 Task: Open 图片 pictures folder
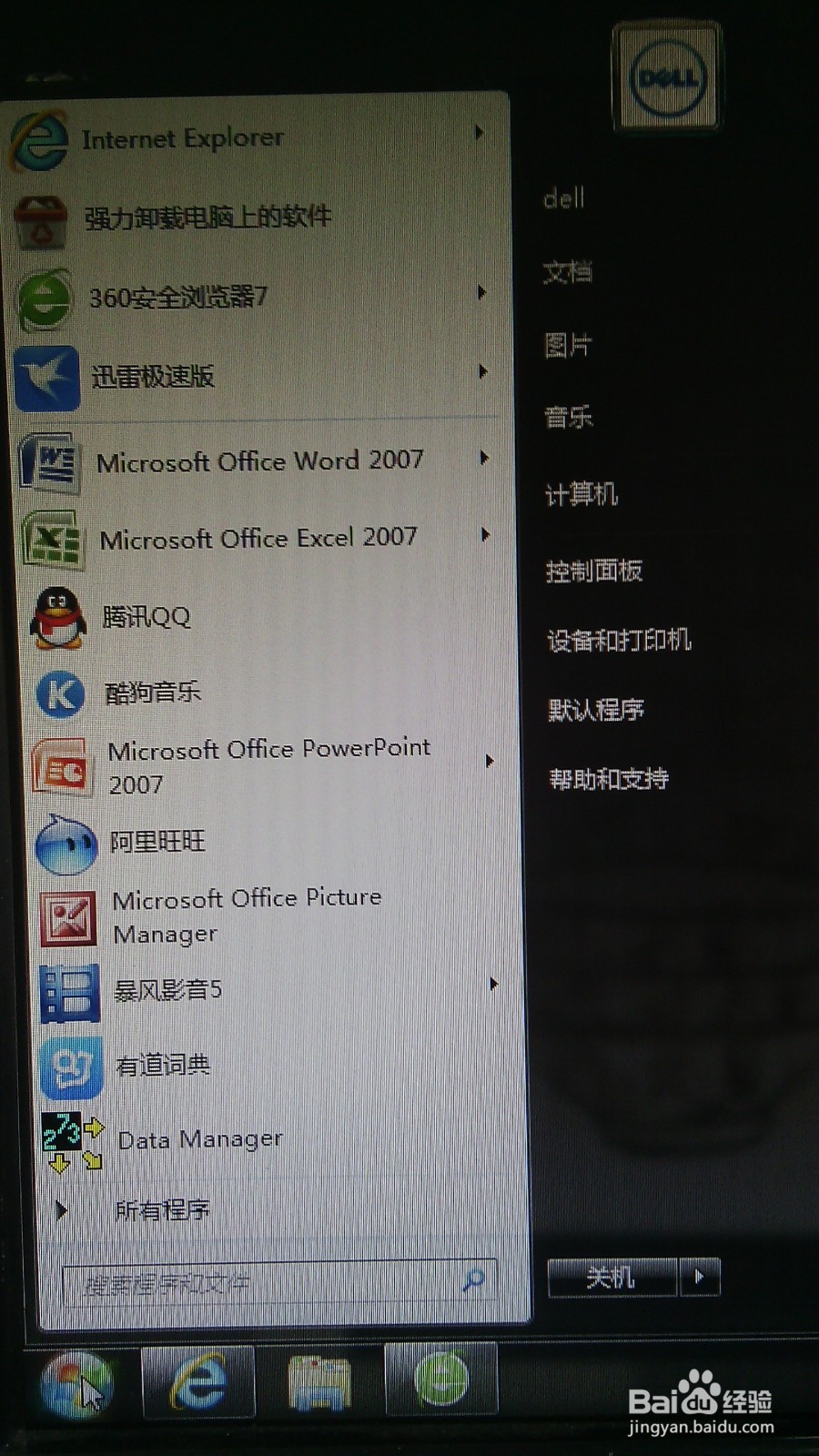pos(568,345)
